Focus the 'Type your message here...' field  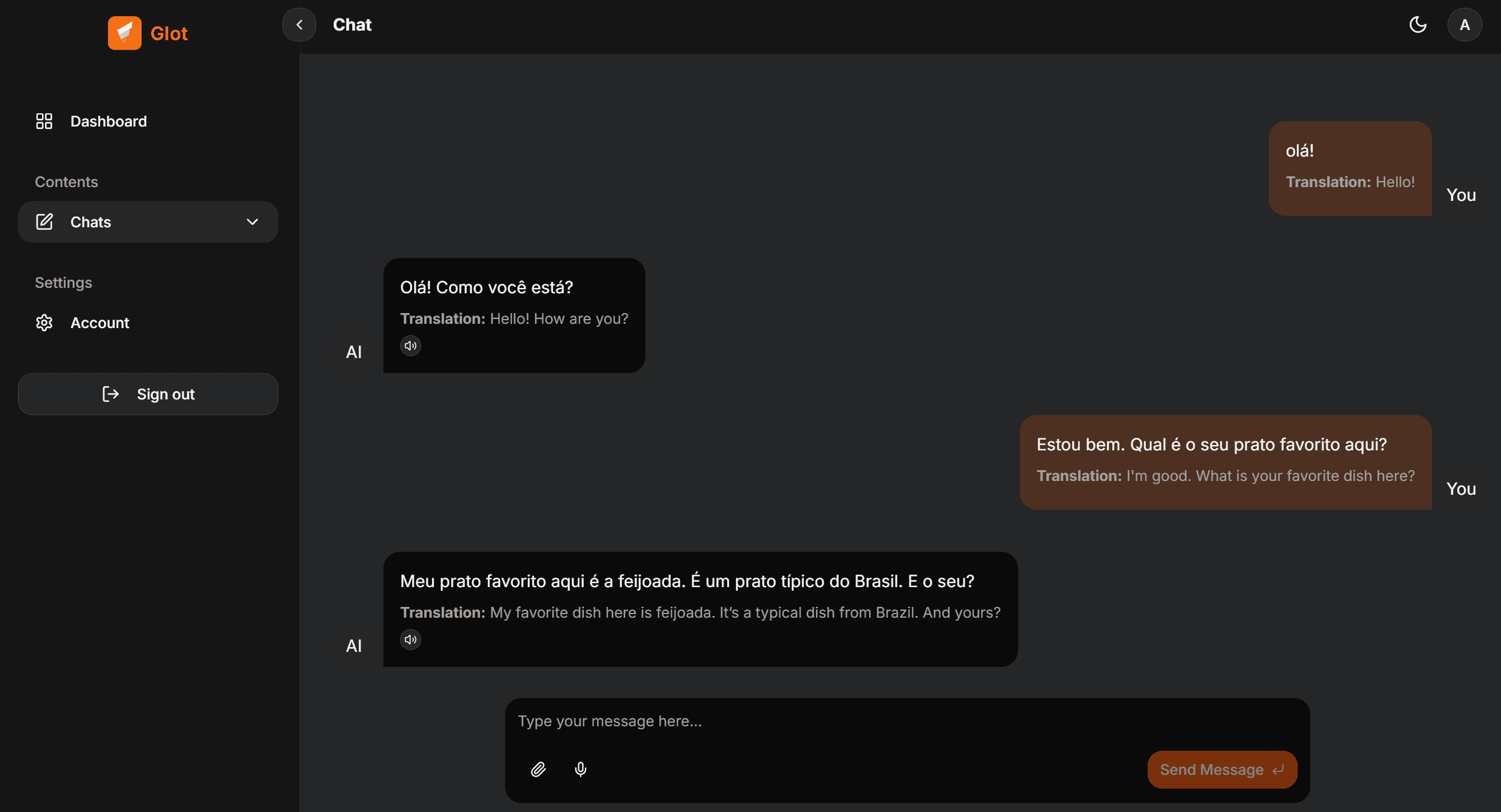tap(907, 721)
